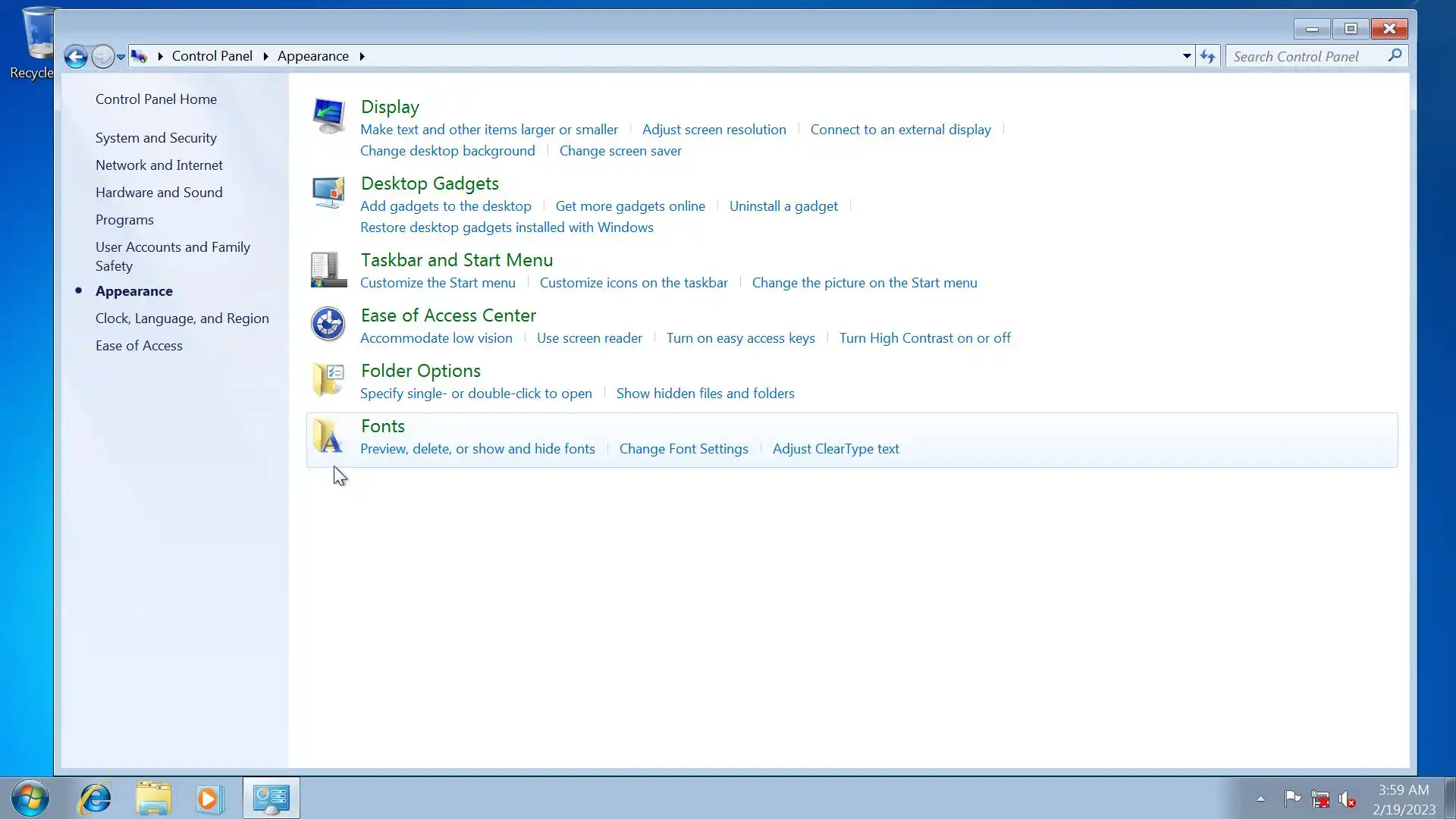This screenshot has width=1456, height=819.
Task: Open Control Panel Home in the sidebar
Action: click(x=155, y=99)
